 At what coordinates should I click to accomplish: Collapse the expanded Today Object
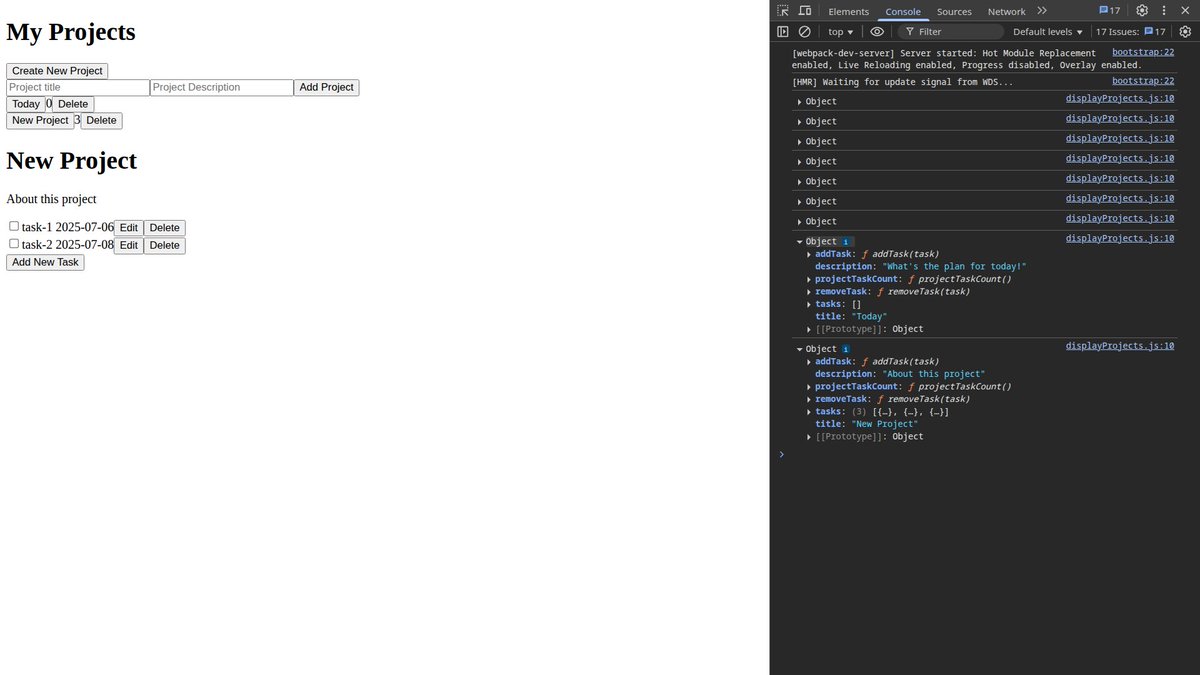pos(799,242)
